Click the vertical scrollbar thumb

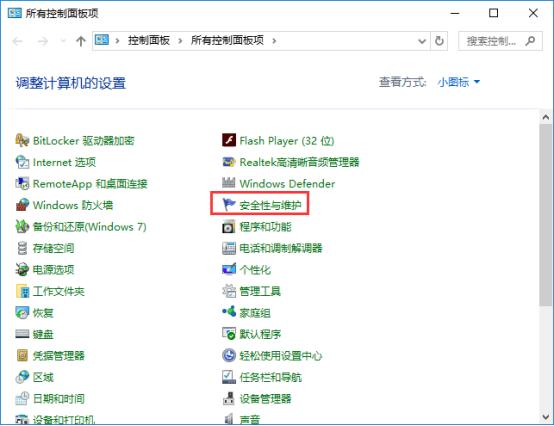546,215
